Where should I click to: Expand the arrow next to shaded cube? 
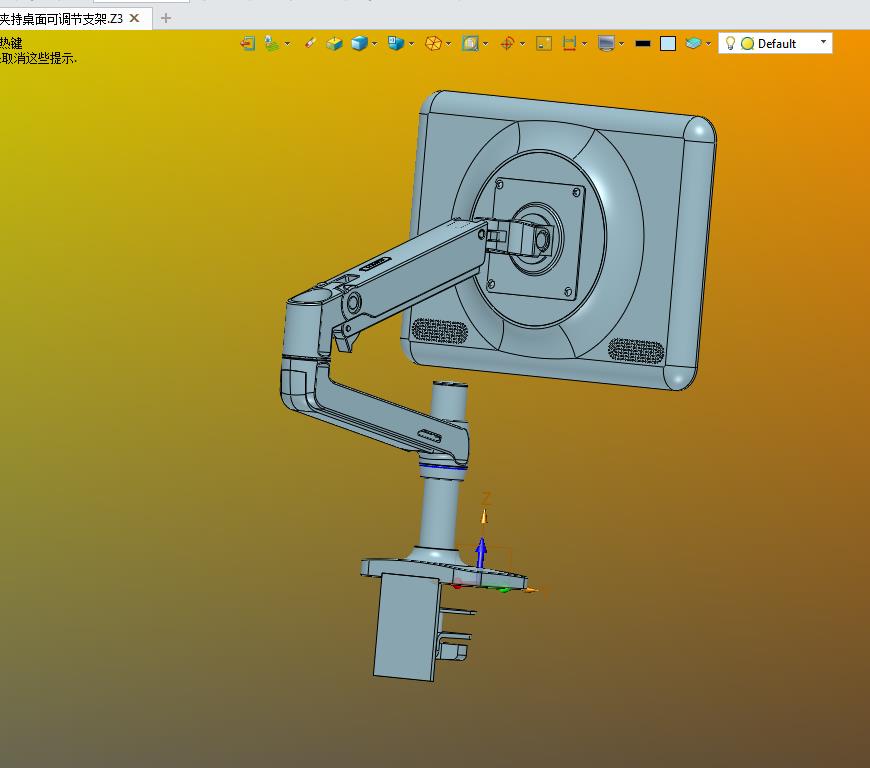click(375, 44)
